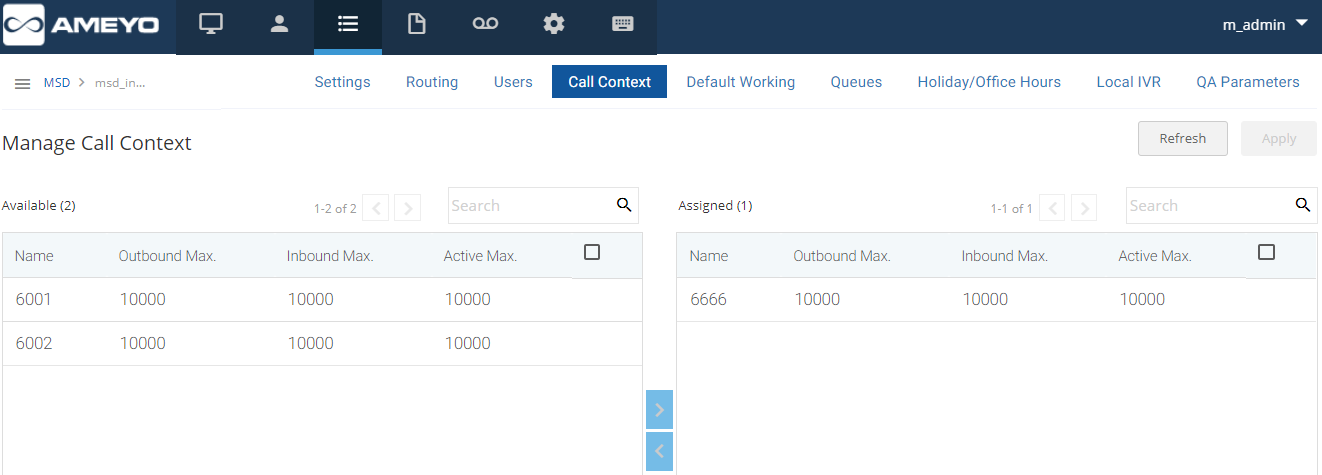Screen dimensions: 1322x475
Task: Open the Users tab
Action: [513, 82]
